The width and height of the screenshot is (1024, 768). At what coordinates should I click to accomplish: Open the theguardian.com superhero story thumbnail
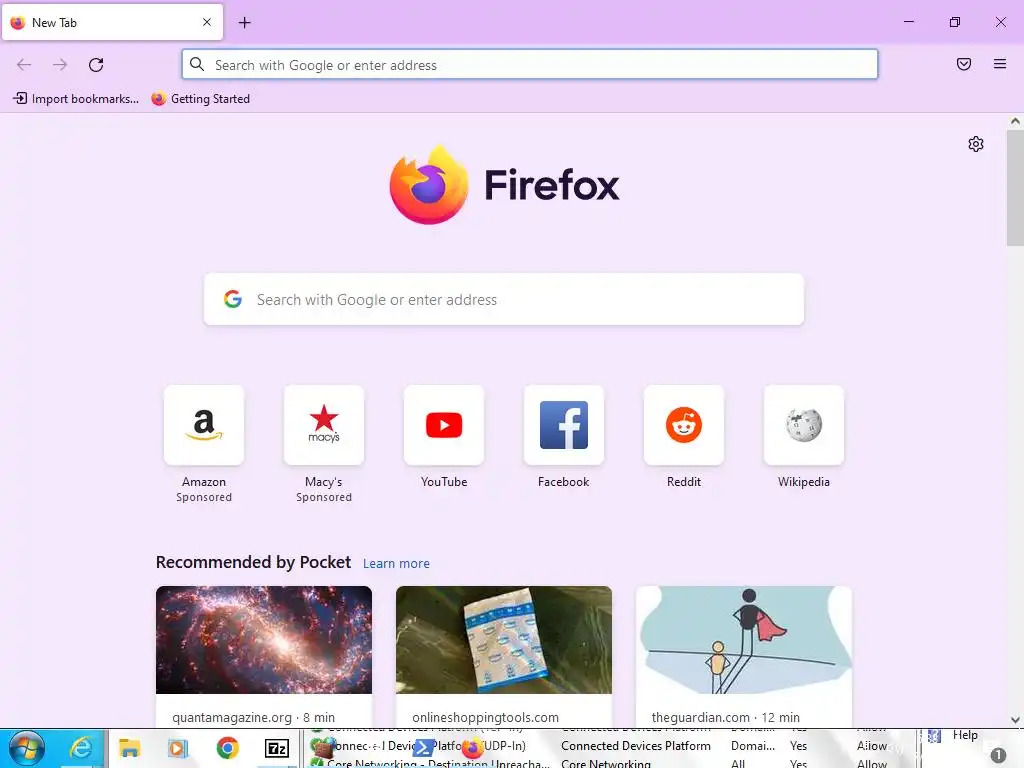744,640
